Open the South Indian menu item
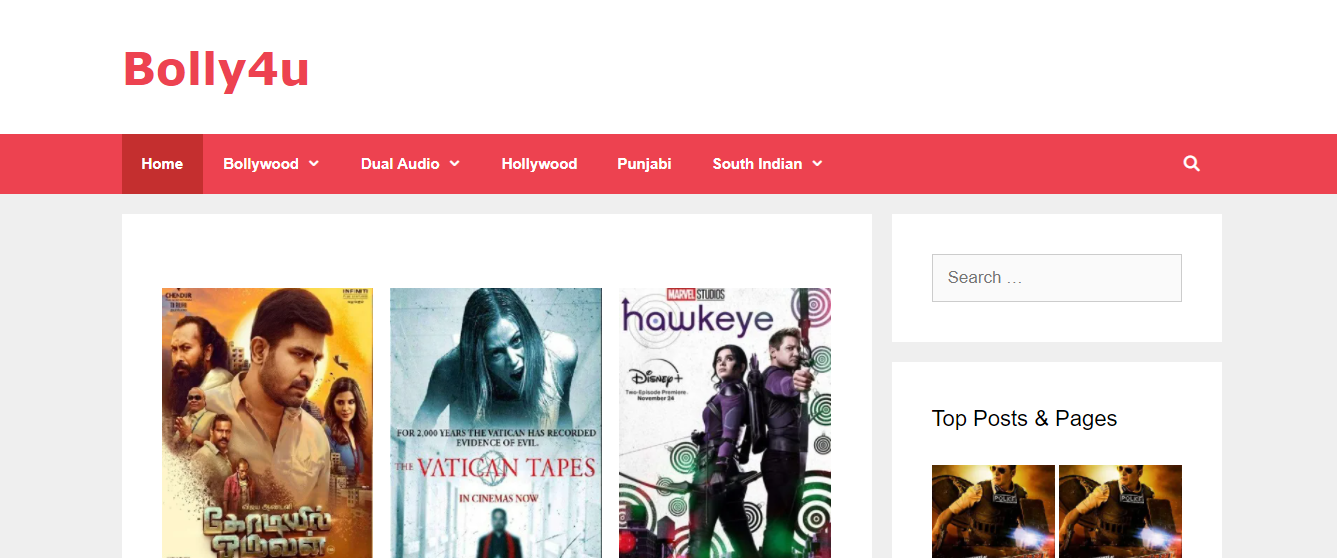The image size is (1337, 558). [x=757, y=164]
